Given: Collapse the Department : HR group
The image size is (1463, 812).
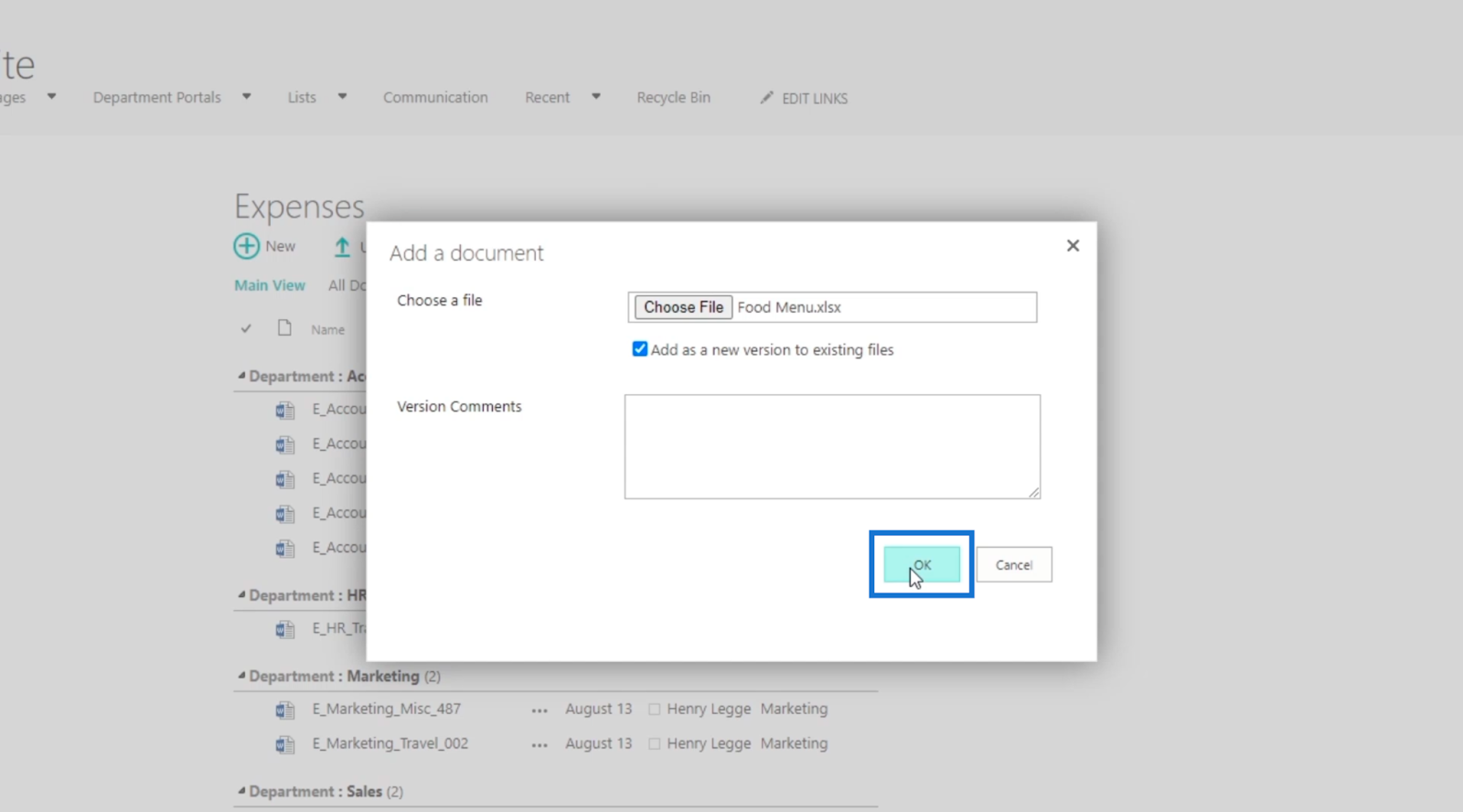Looking at the screenshot, I should (x=241, y=595).
